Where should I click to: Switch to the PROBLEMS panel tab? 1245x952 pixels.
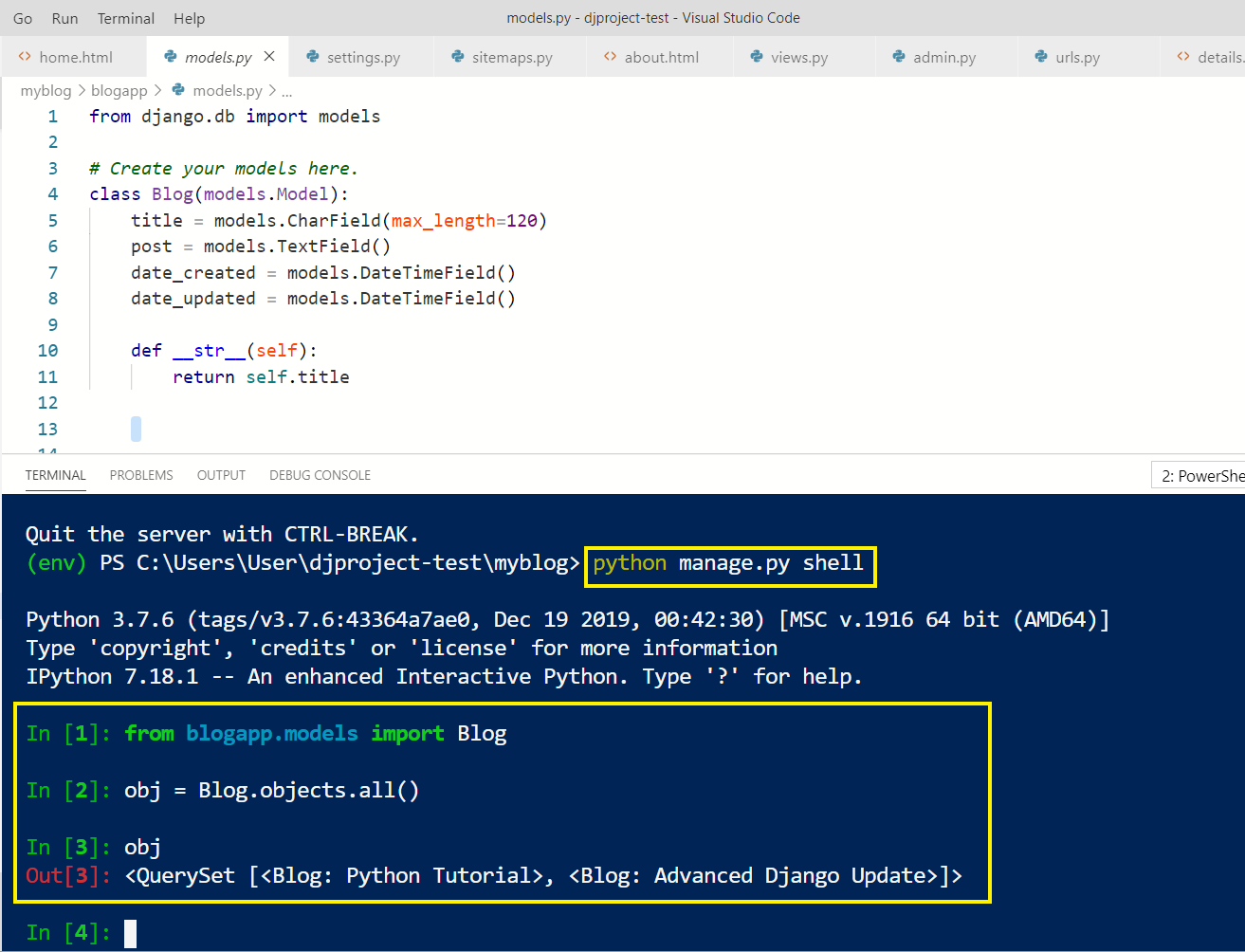click(x=141, y=475)
